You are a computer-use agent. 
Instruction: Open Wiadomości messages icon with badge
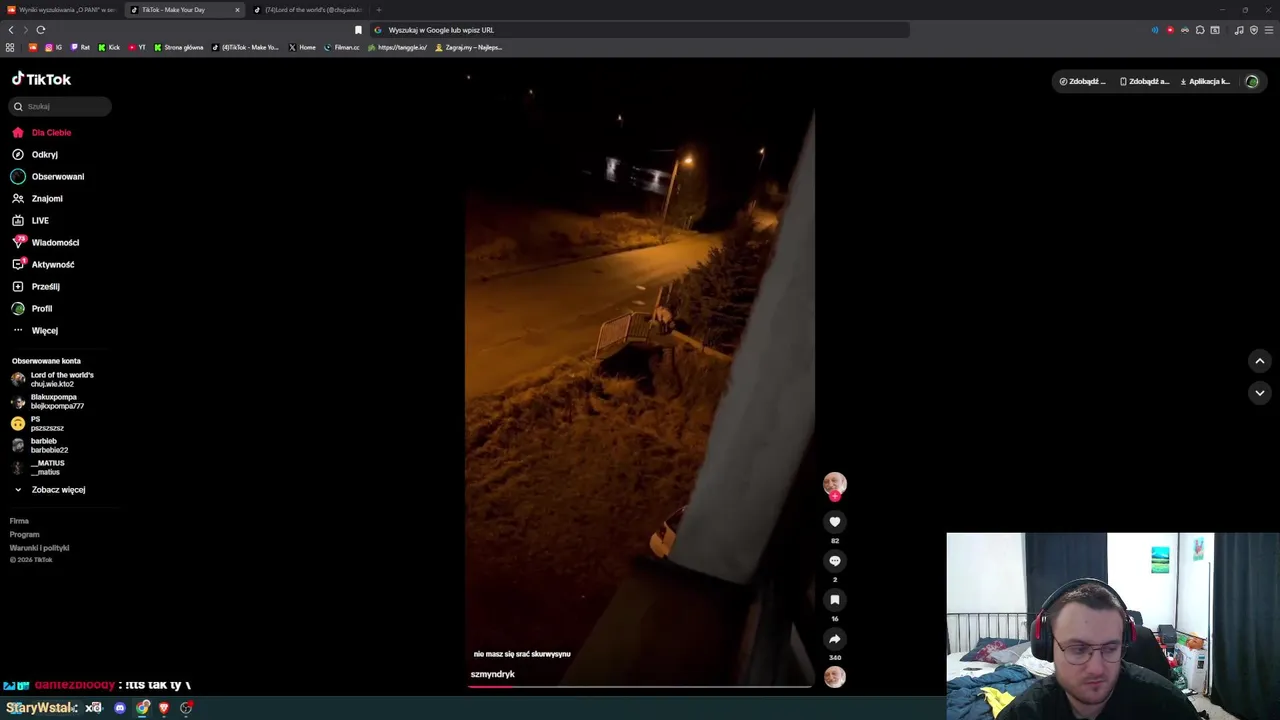[x=18, y=242]
